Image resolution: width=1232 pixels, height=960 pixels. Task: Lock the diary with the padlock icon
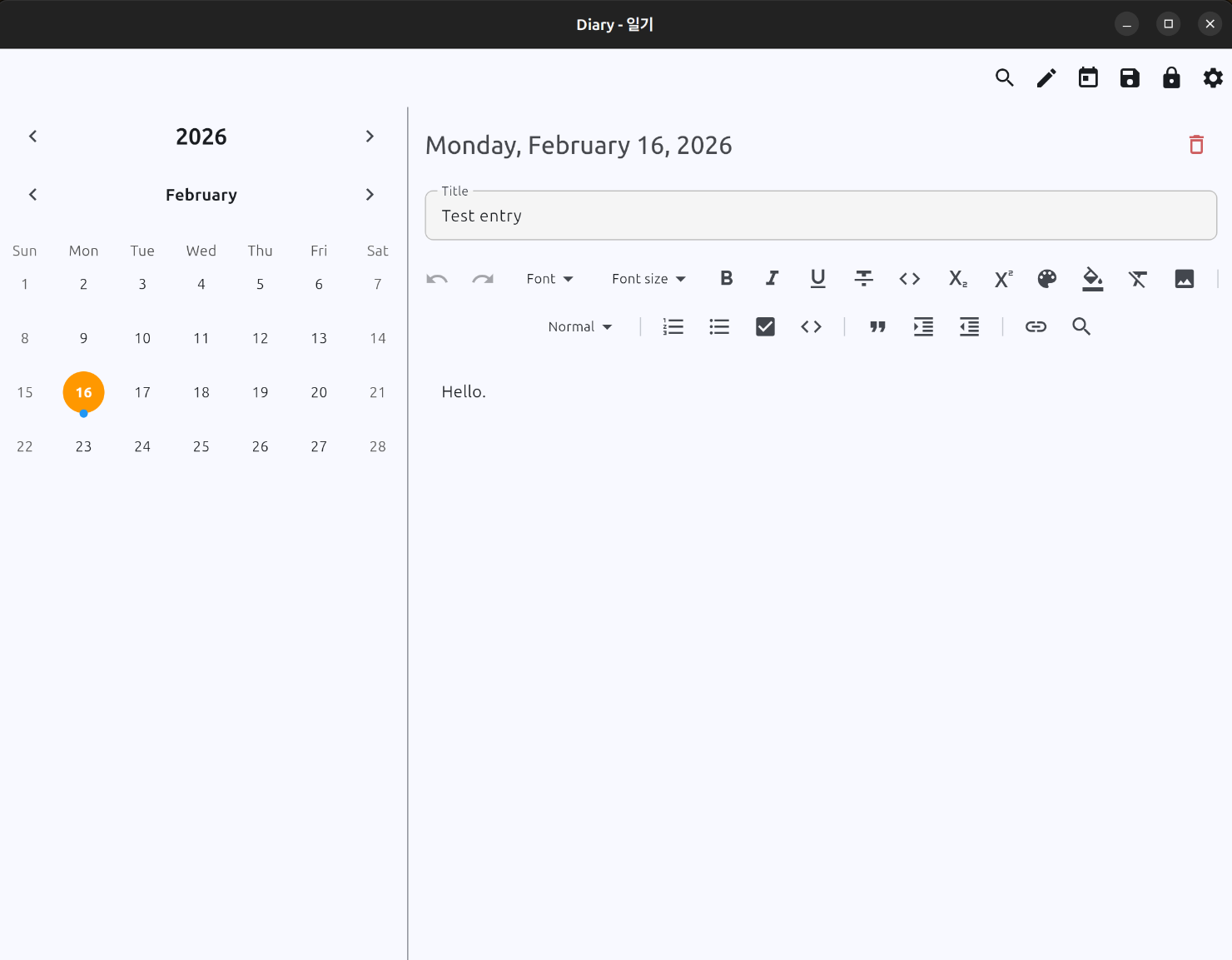(x=1171, y=78)
